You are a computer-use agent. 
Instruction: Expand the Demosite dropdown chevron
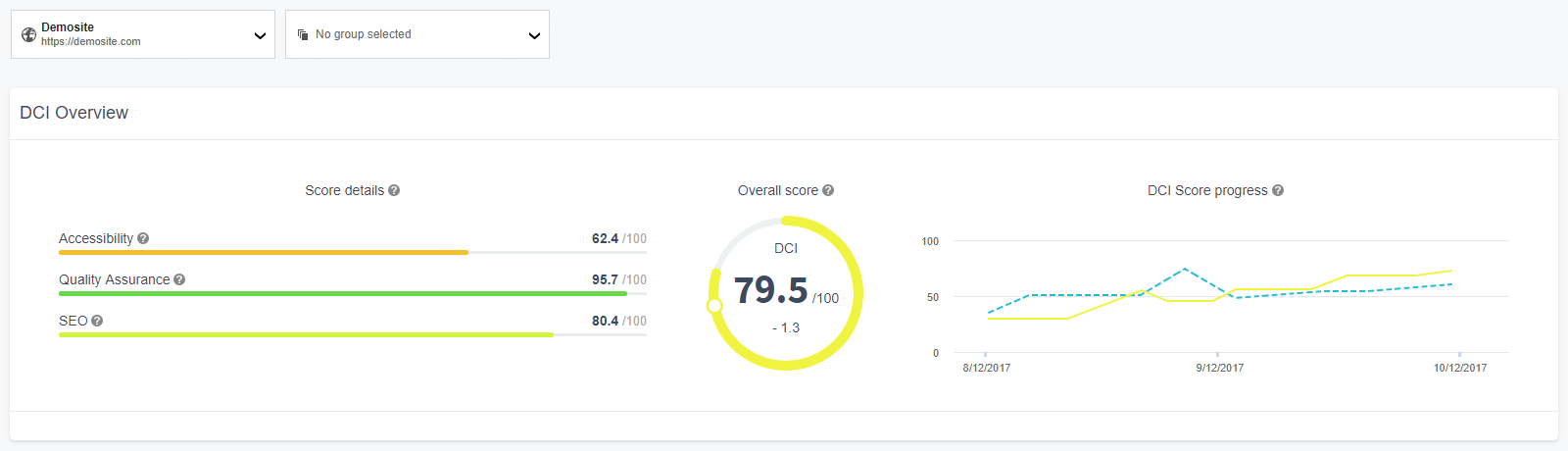260,35
